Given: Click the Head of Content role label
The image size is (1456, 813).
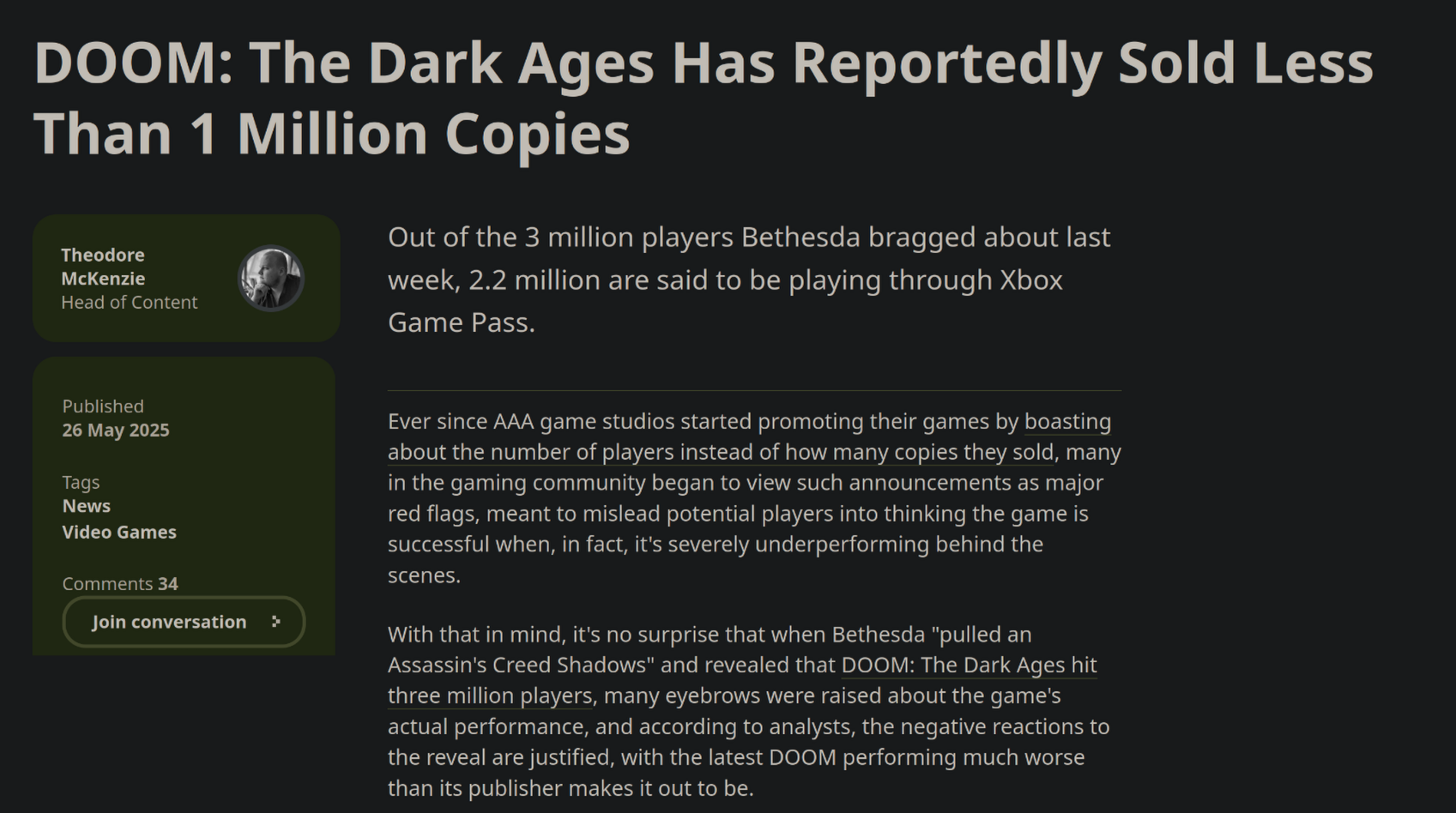Looking at the screenshot, I should click(129, 302).
